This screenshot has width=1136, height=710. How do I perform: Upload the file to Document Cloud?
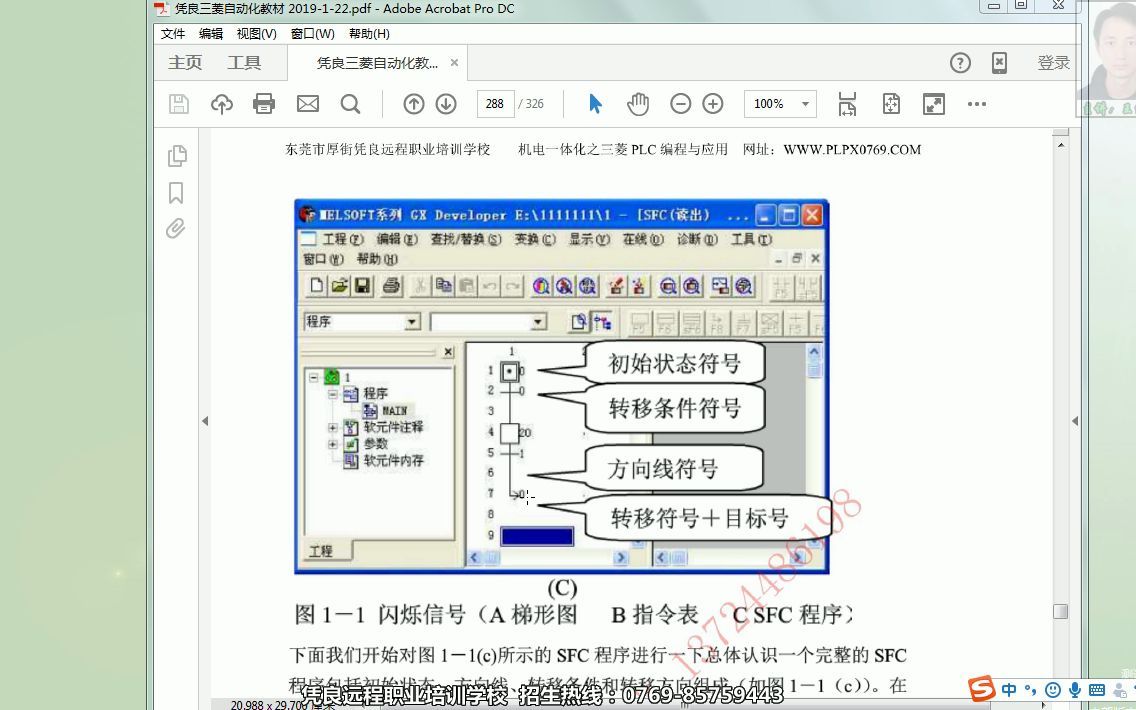(x=221, y=103)
